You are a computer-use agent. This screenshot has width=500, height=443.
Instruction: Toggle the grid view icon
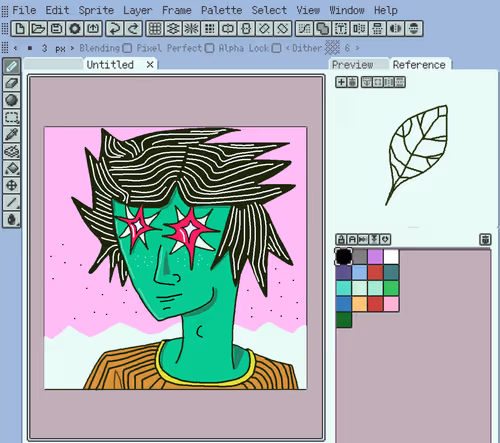155,29
